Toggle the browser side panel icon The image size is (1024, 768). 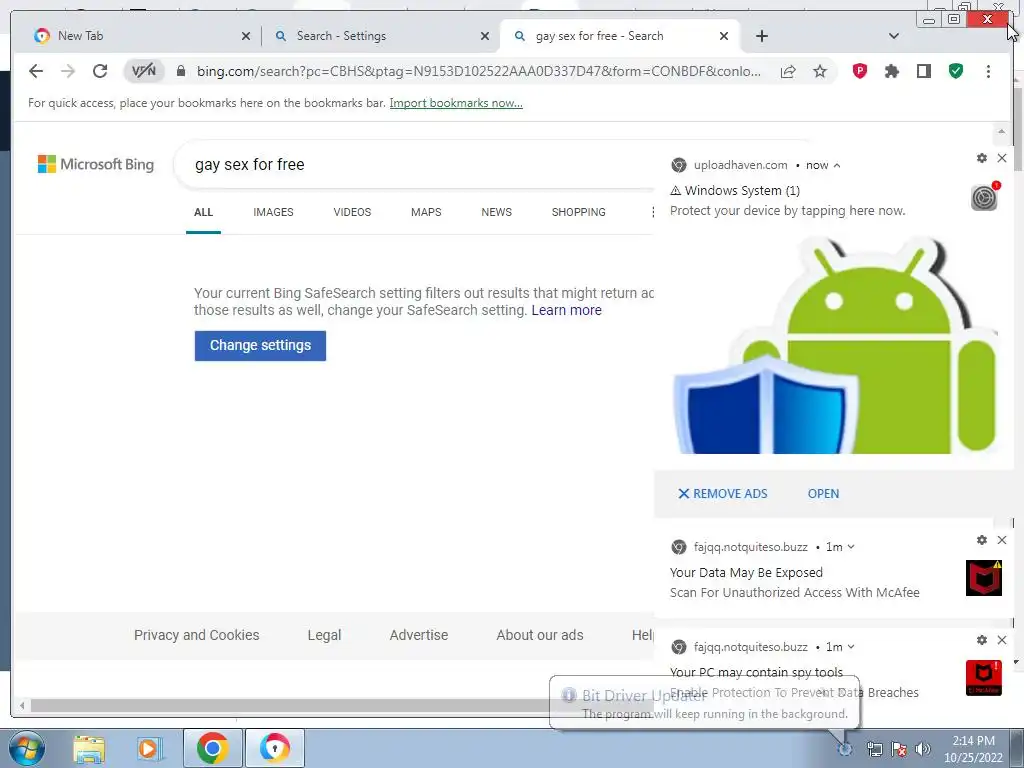(923, 71)
